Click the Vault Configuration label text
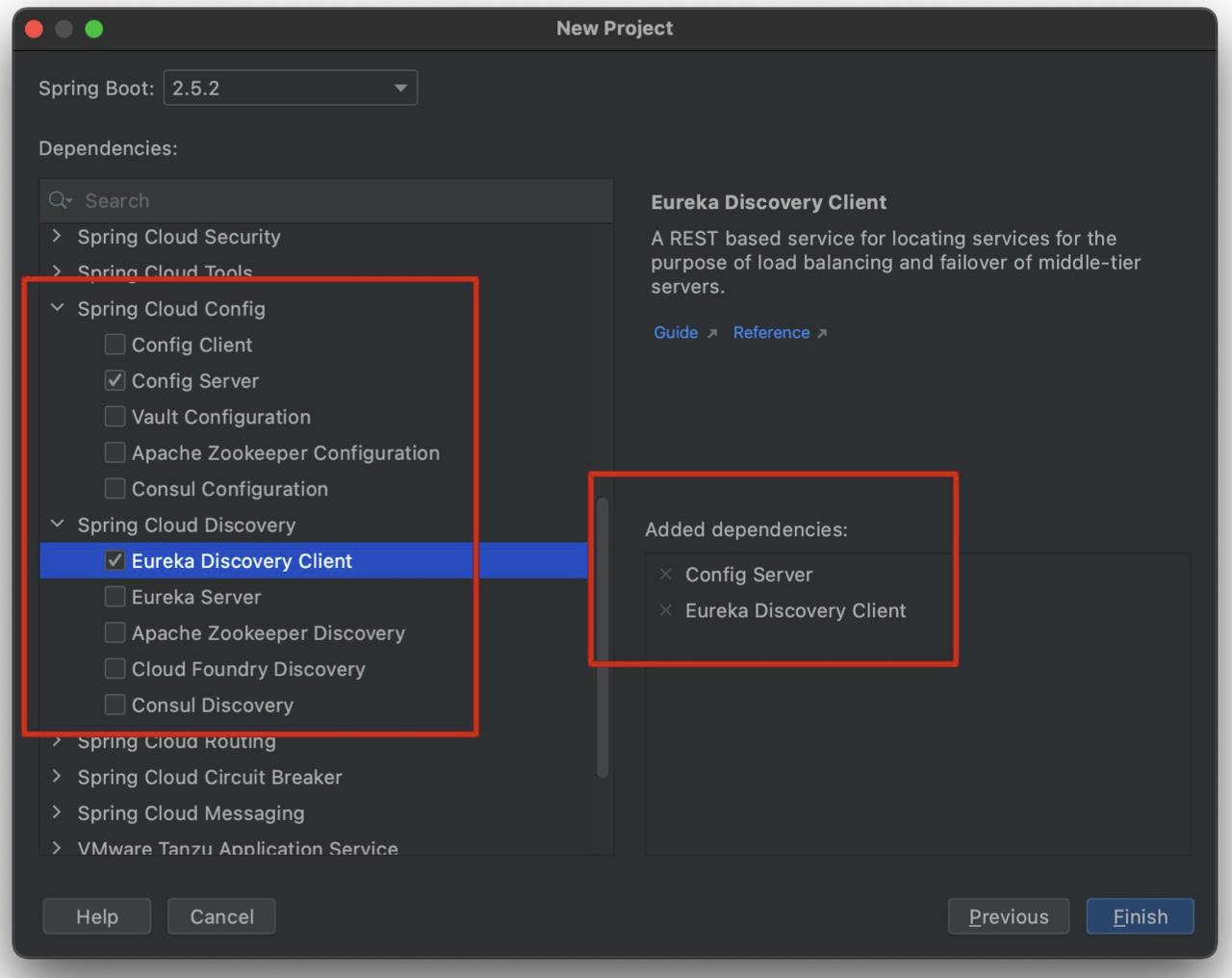This screenshot has height=978, width=1232. (x=221, y=417)
